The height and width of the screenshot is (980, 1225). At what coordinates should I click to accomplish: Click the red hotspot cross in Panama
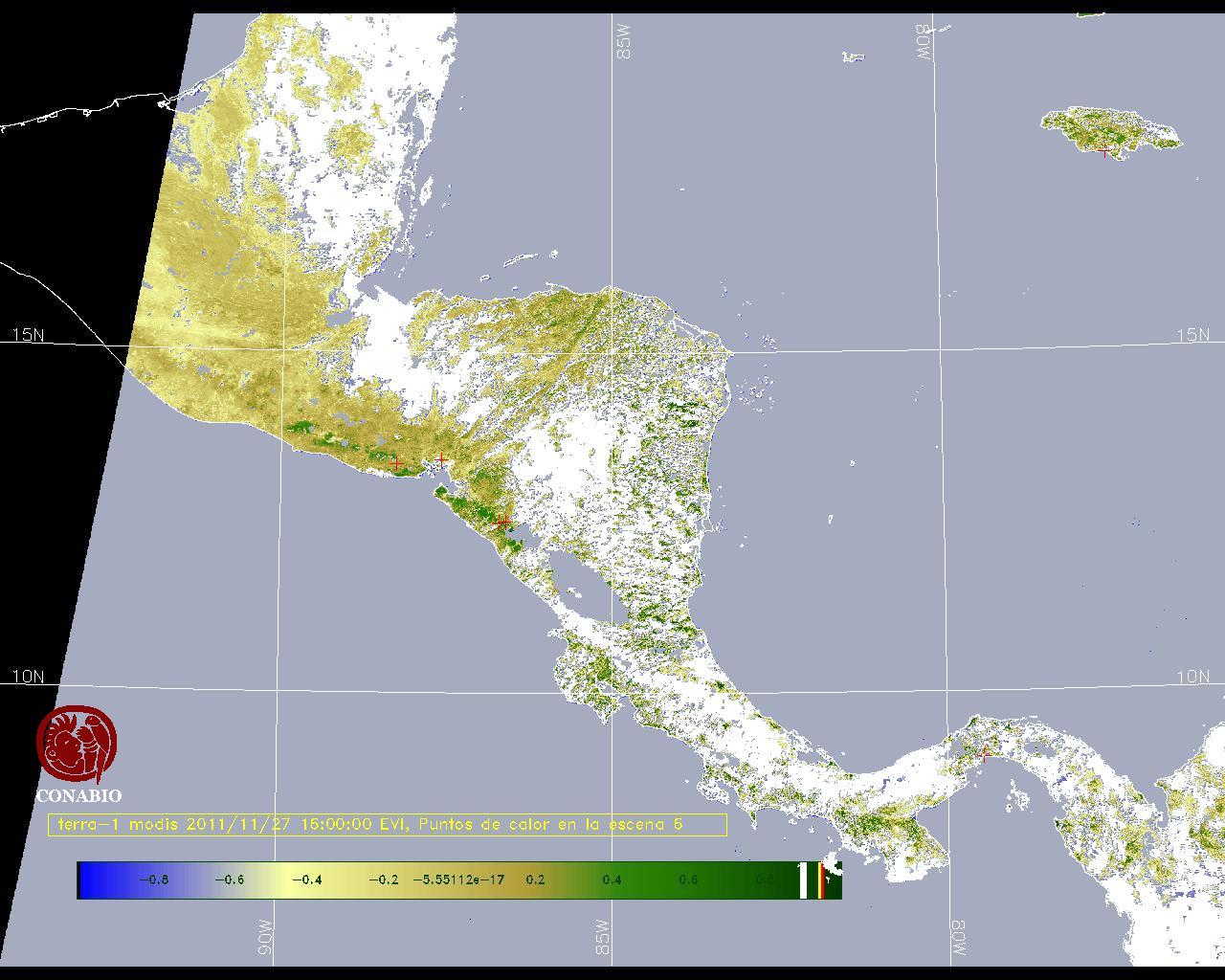(x=984, y=754)
